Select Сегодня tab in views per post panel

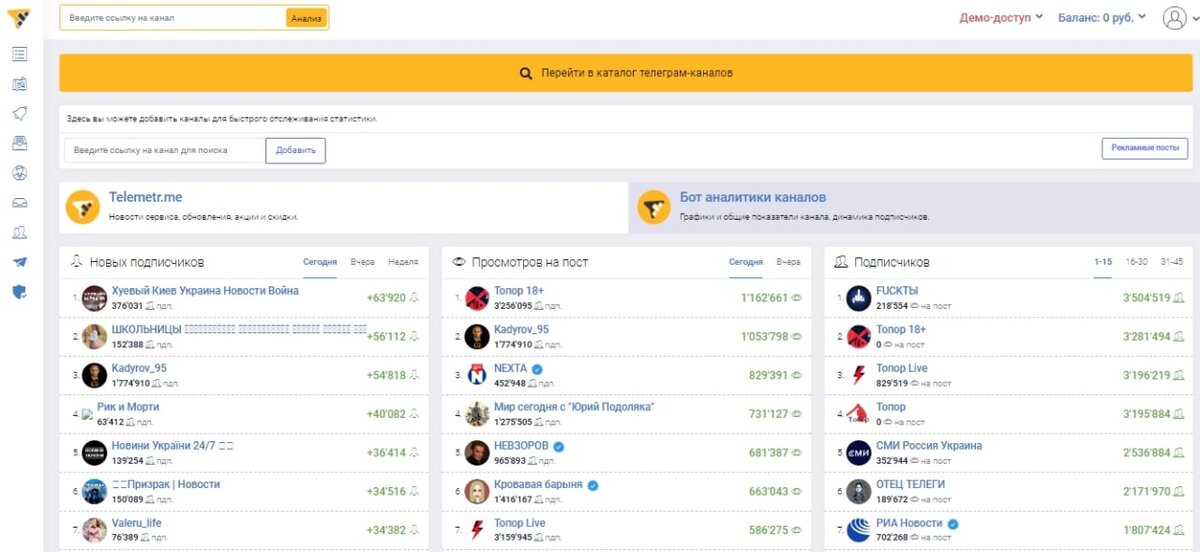[746, 262]
